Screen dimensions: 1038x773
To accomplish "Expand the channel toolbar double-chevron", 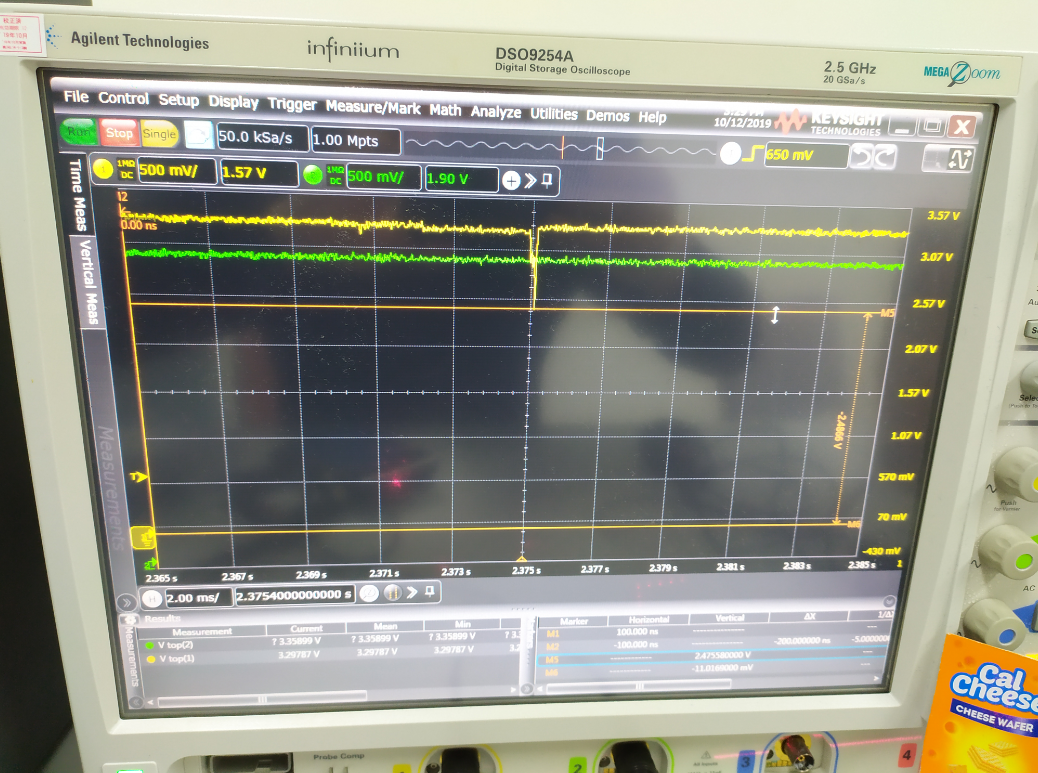I will click(x=530, y=180).
